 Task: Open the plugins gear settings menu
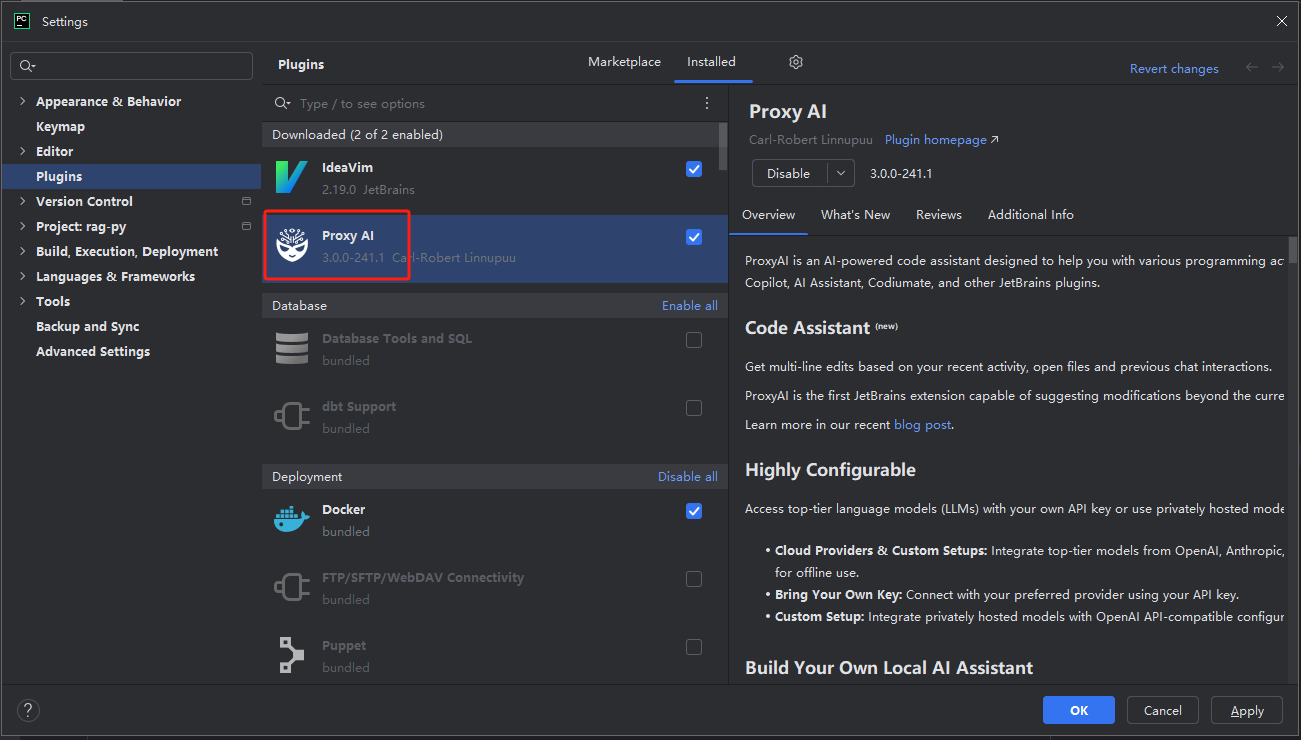tap(796, 62)
